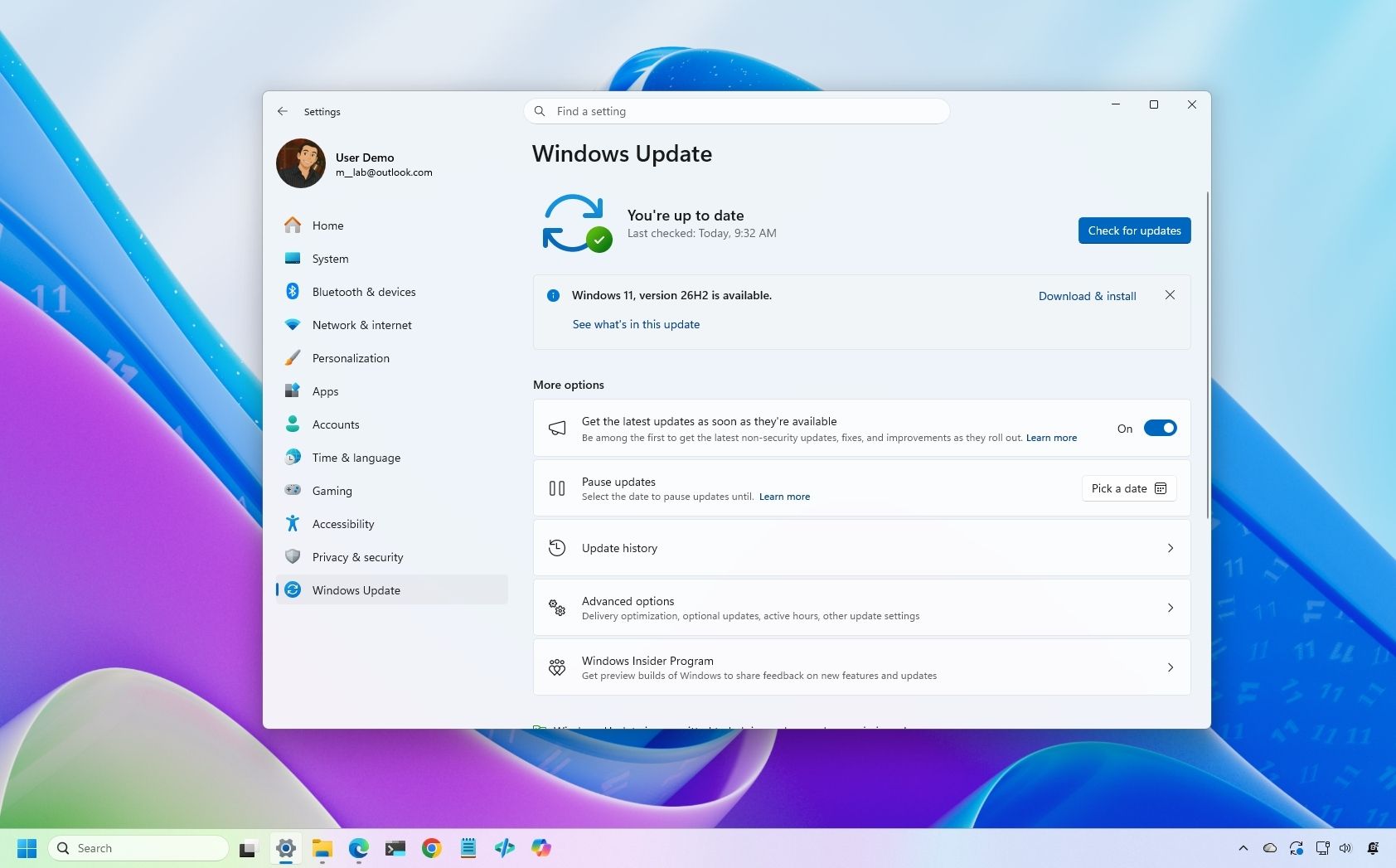Dismiss the 26H2 available notification
Screen dimensions: 1396x868
point(1170,295)
